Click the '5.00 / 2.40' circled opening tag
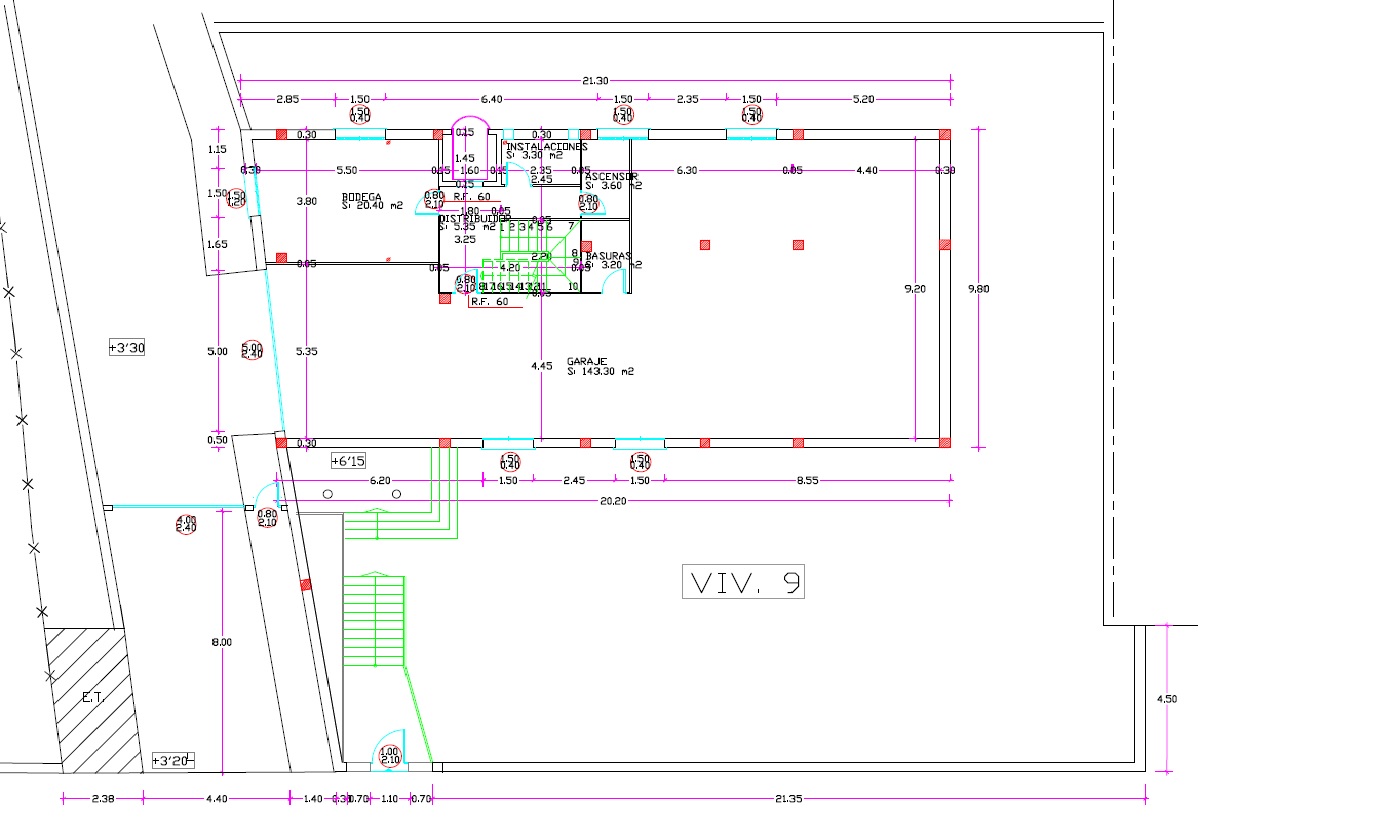This screenshot has width=1374, height=824. coord(251,350)
